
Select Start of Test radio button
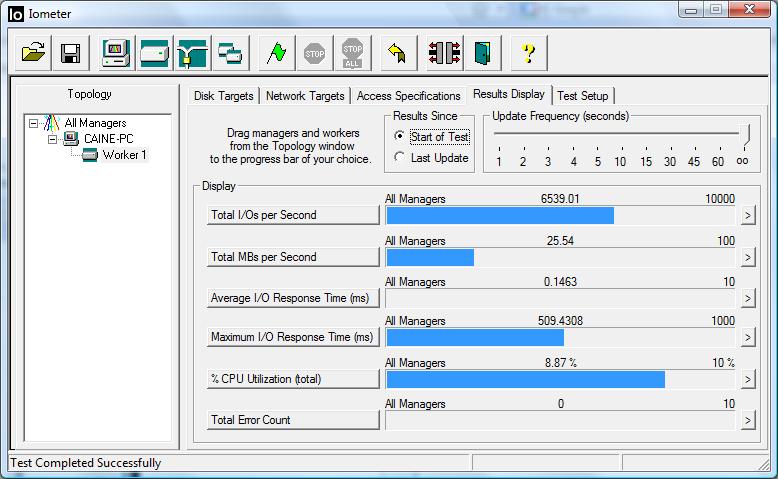pyautogui.click(x=399, y=136)
